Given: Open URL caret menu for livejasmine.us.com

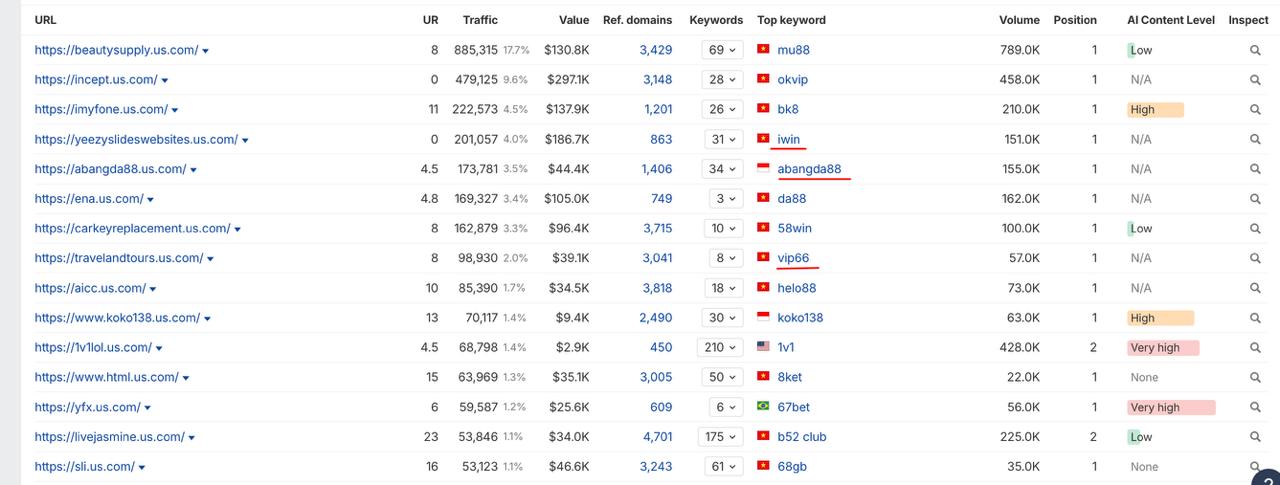Looking at the screenshot, I should pos(192,437).
